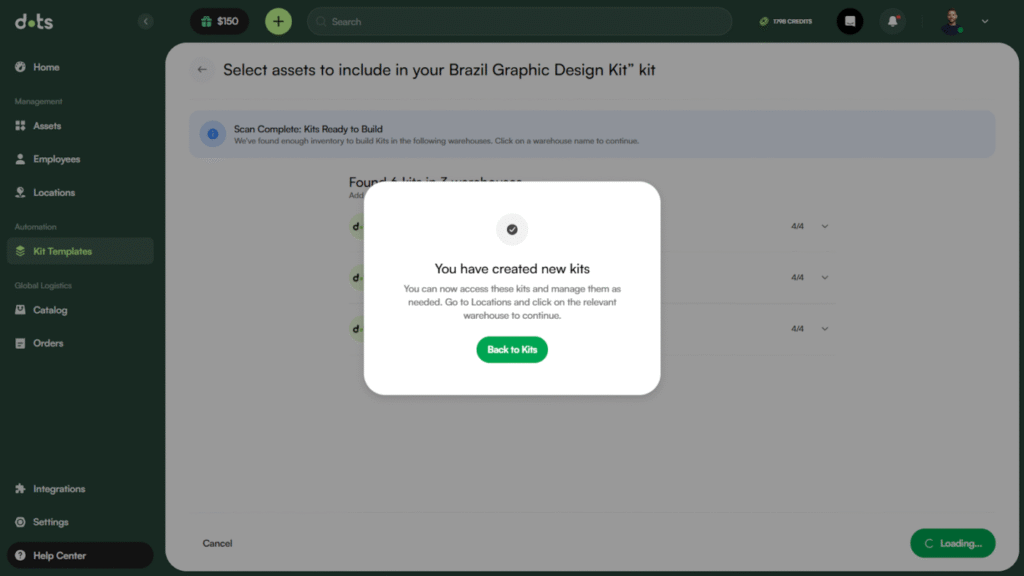The width and height of the screenshot is (1024, 576).
Task: Click the user profile avatar
Action: [x=952, y=21]
